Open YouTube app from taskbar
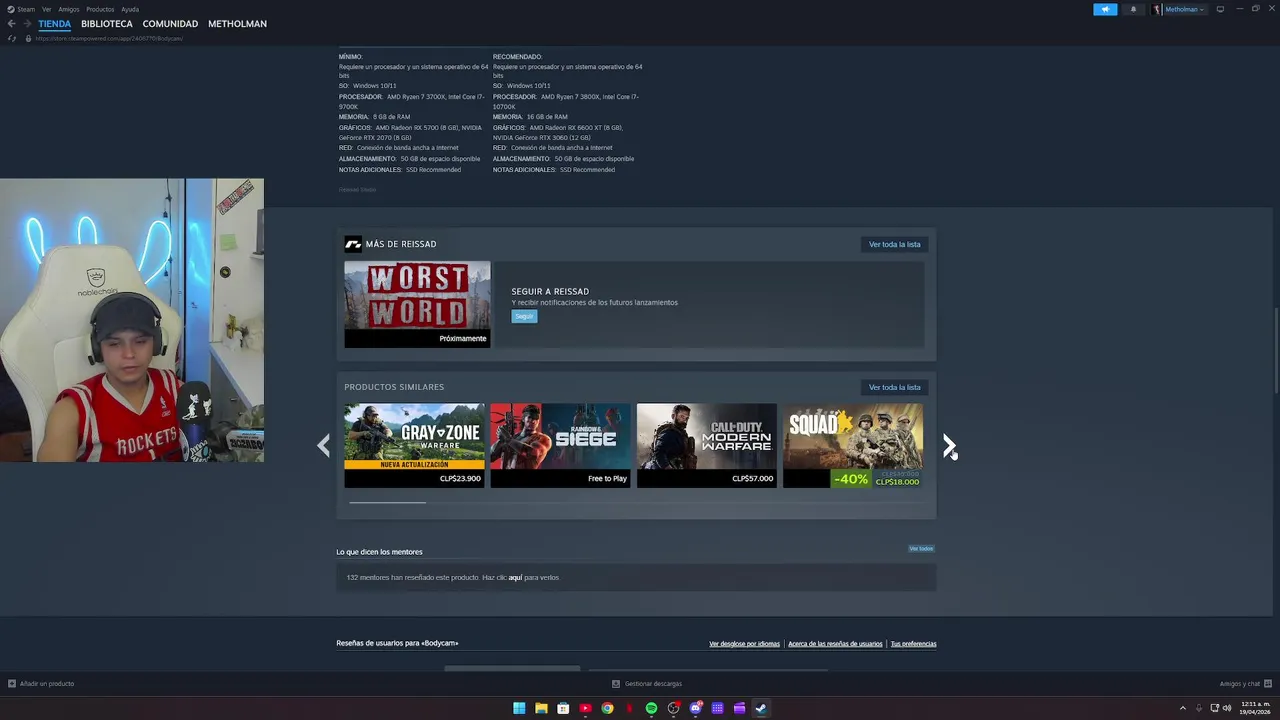1280x720 pixels. point(585,708)
